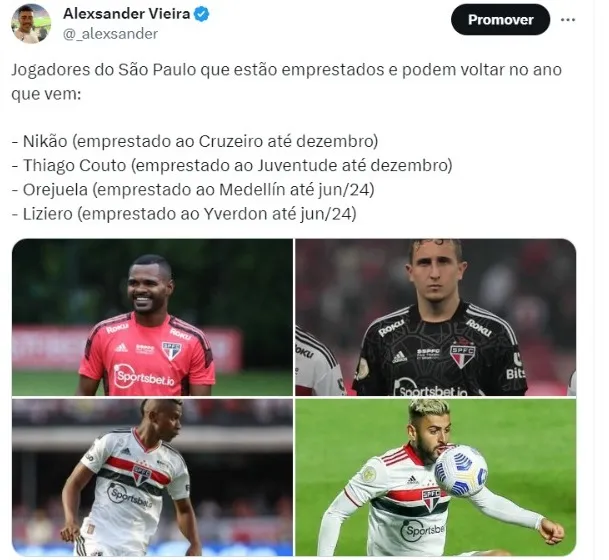Open the photo of player in black goalkeeper kit
This screenshot has height=560, width=609.
(x=436, y=317)
